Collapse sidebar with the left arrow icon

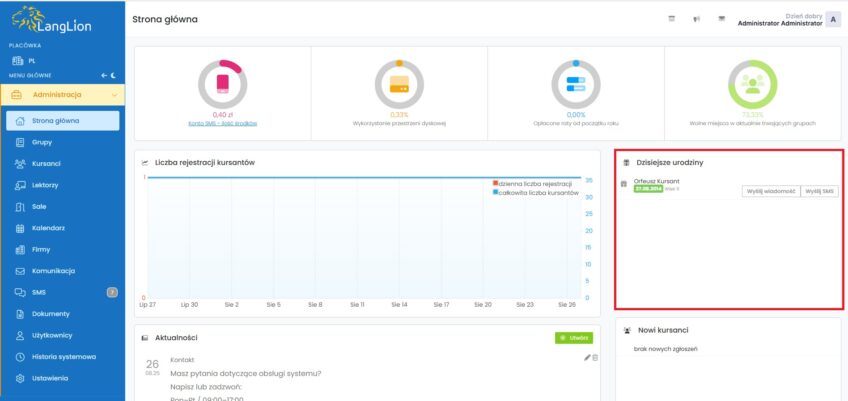point(104,76)
